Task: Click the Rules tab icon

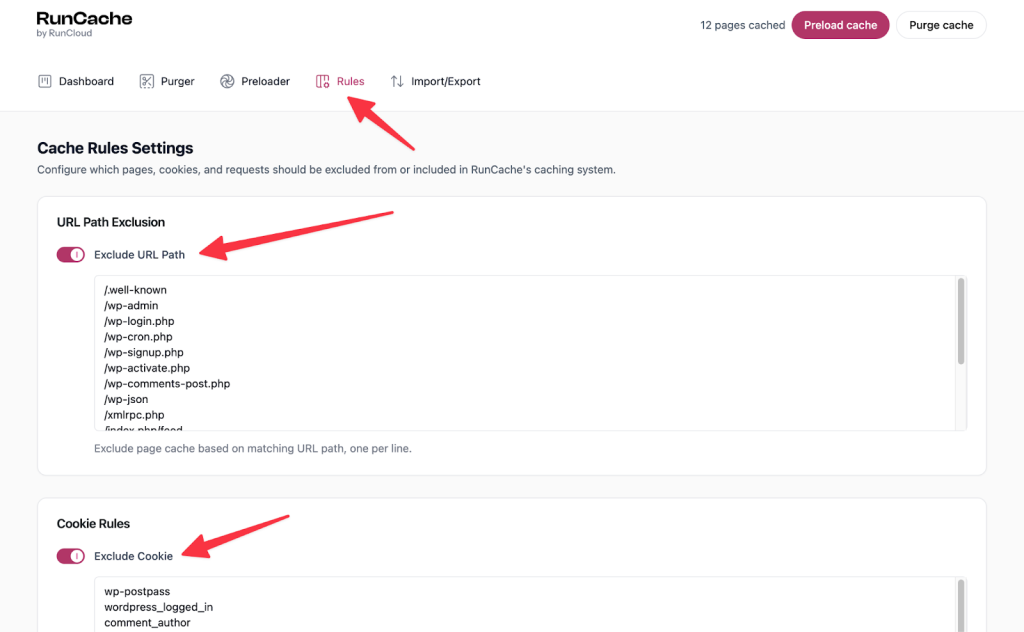Action: coord(323,82)
